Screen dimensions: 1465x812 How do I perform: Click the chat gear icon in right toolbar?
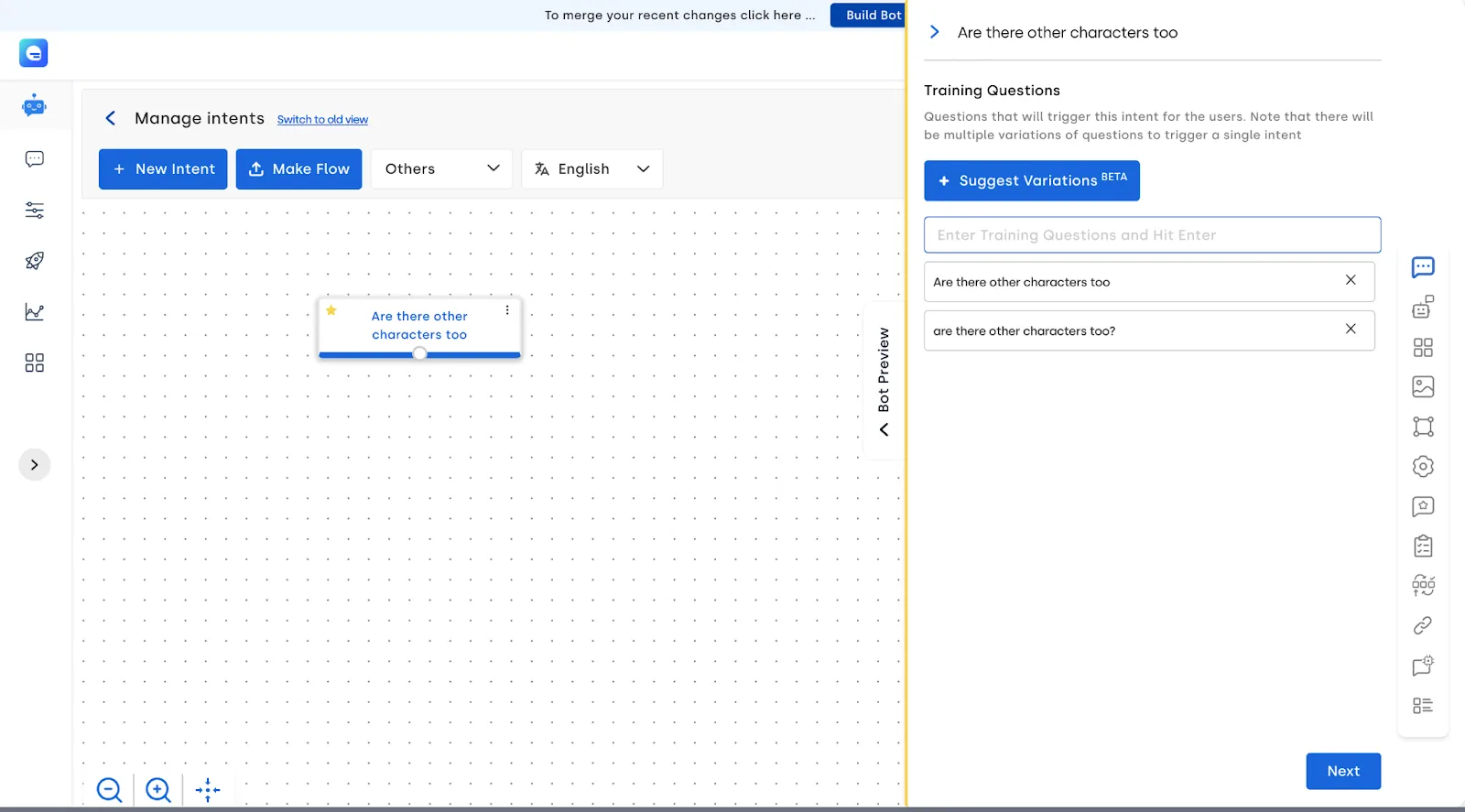(x=1423, y=666)
